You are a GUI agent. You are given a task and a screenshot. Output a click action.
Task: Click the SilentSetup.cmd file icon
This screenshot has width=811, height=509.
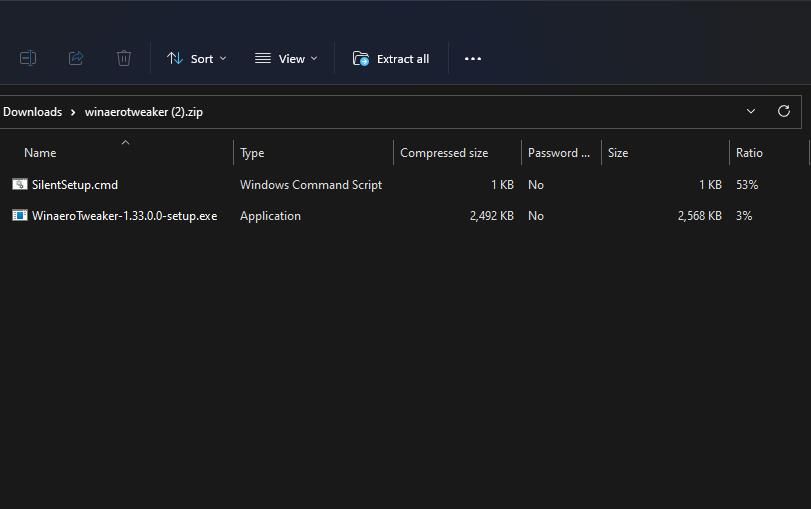[19, 185]
